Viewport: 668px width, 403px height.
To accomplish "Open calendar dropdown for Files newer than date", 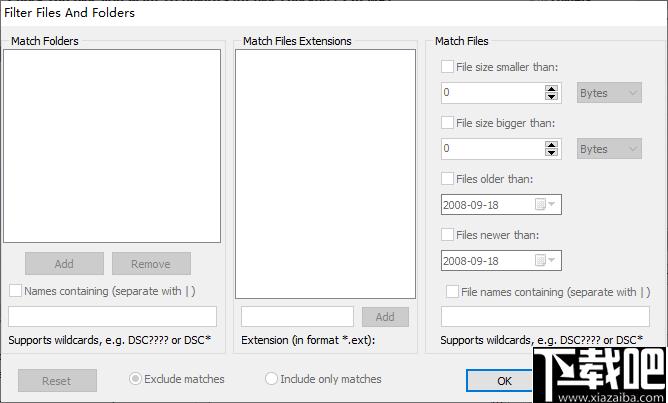I will click(x=545, y=260).
